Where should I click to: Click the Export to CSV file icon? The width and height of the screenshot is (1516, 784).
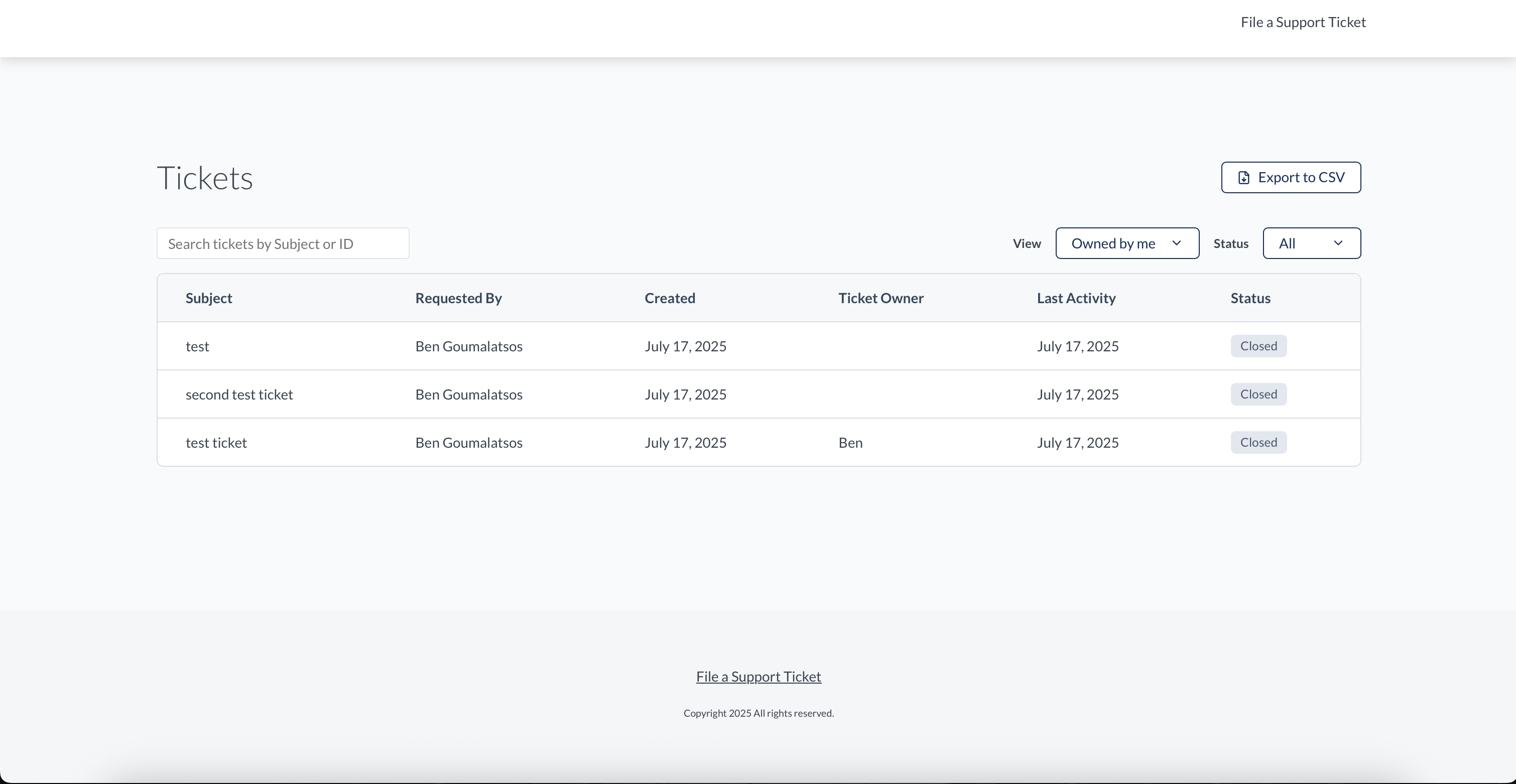pos(1243,178)
